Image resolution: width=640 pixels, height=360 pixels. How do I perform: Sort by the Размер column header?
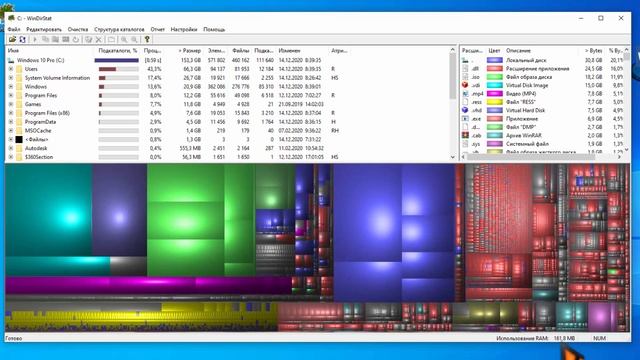pyautogui.click(x=190, y=51)
